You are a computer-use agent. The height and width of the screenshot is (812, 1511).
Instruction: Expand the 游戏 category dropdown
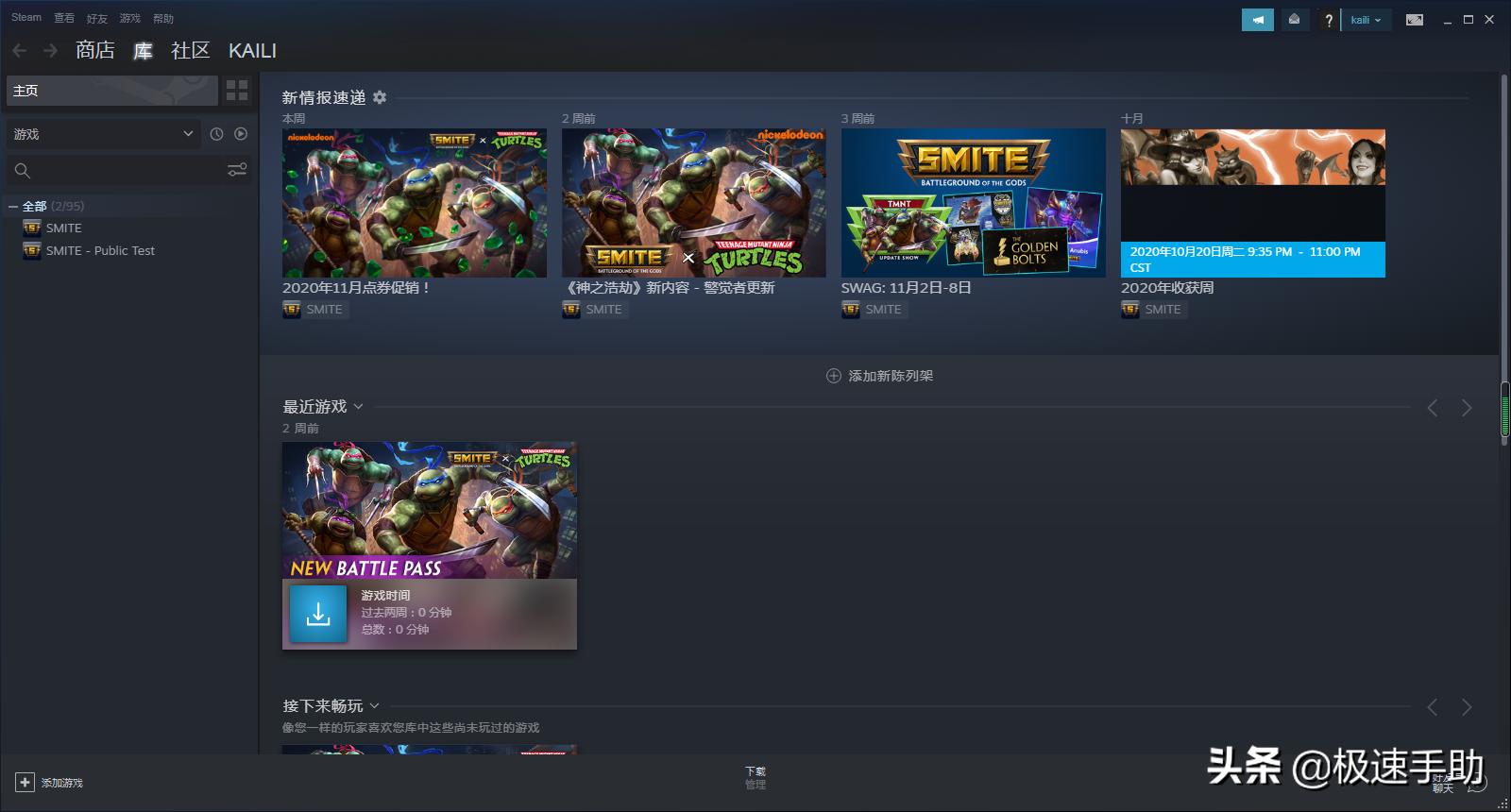[104, 134]
